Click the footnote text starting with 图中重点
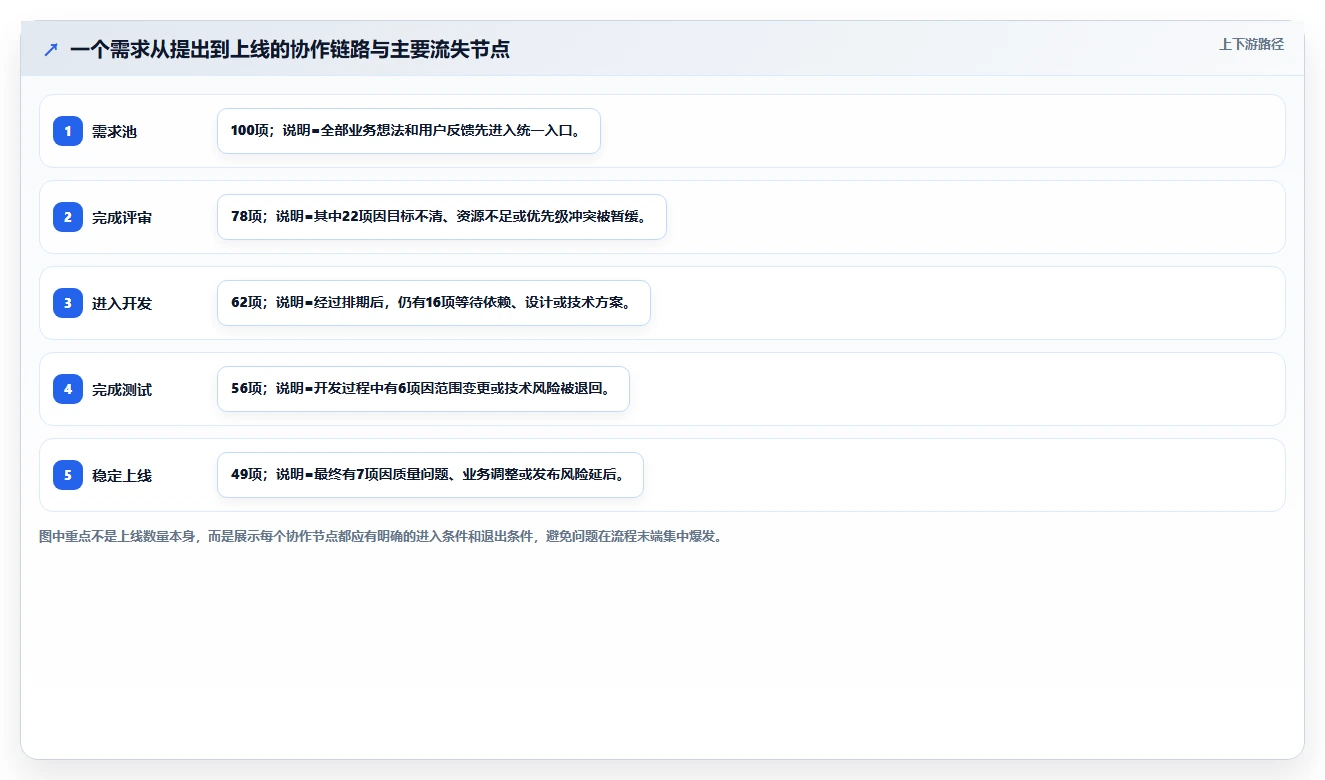1325x780 pixels. click(380, 536)
